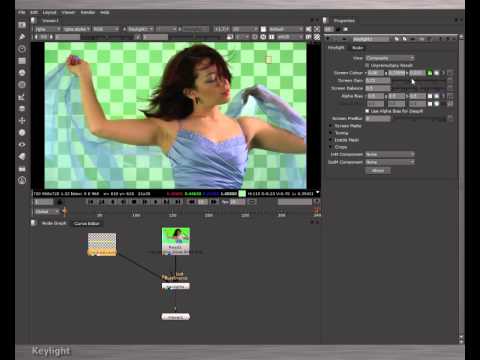This screenshot has height=360, width=480.
Task: Open the Time nodes clock icon
Action: click(22, 49)
